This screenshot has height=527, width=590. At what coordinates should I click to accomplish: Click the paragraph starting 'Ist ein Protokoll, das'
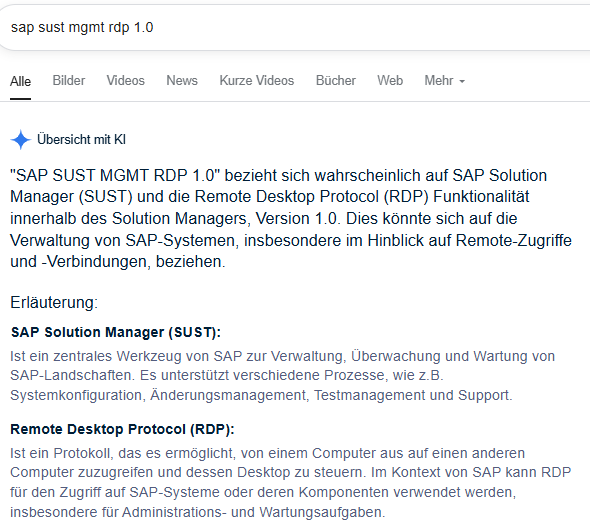(x=291, y=483)
